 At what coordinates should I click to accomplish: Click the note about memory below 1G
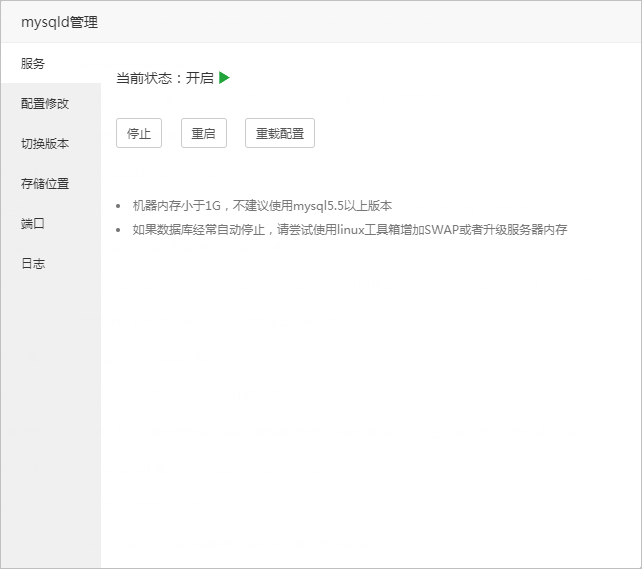[262, 205]
